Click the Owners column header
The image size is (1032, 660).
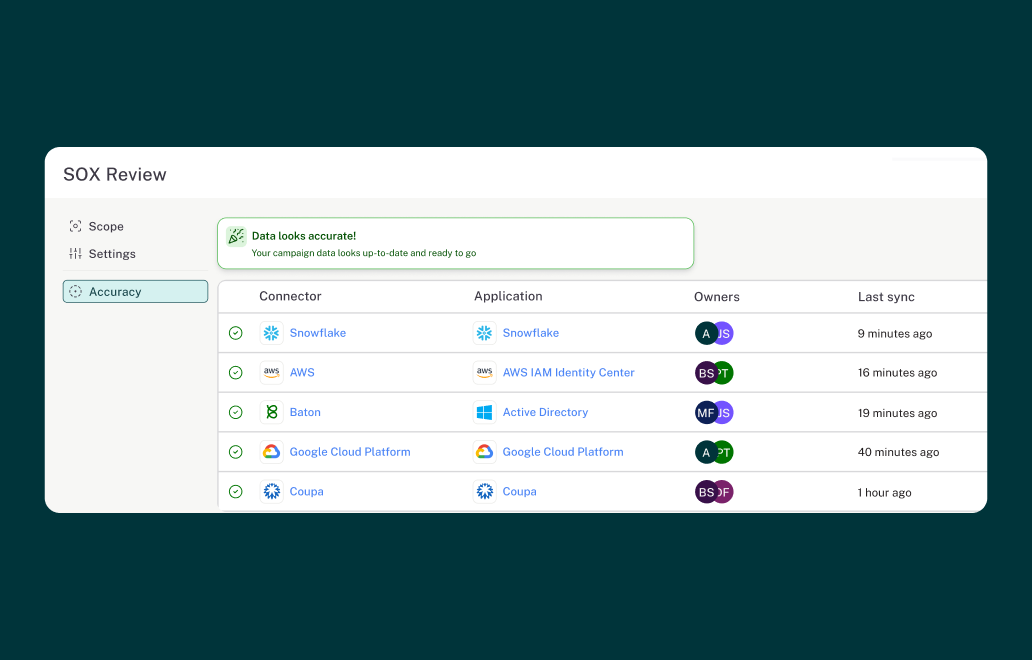point(717,297)
